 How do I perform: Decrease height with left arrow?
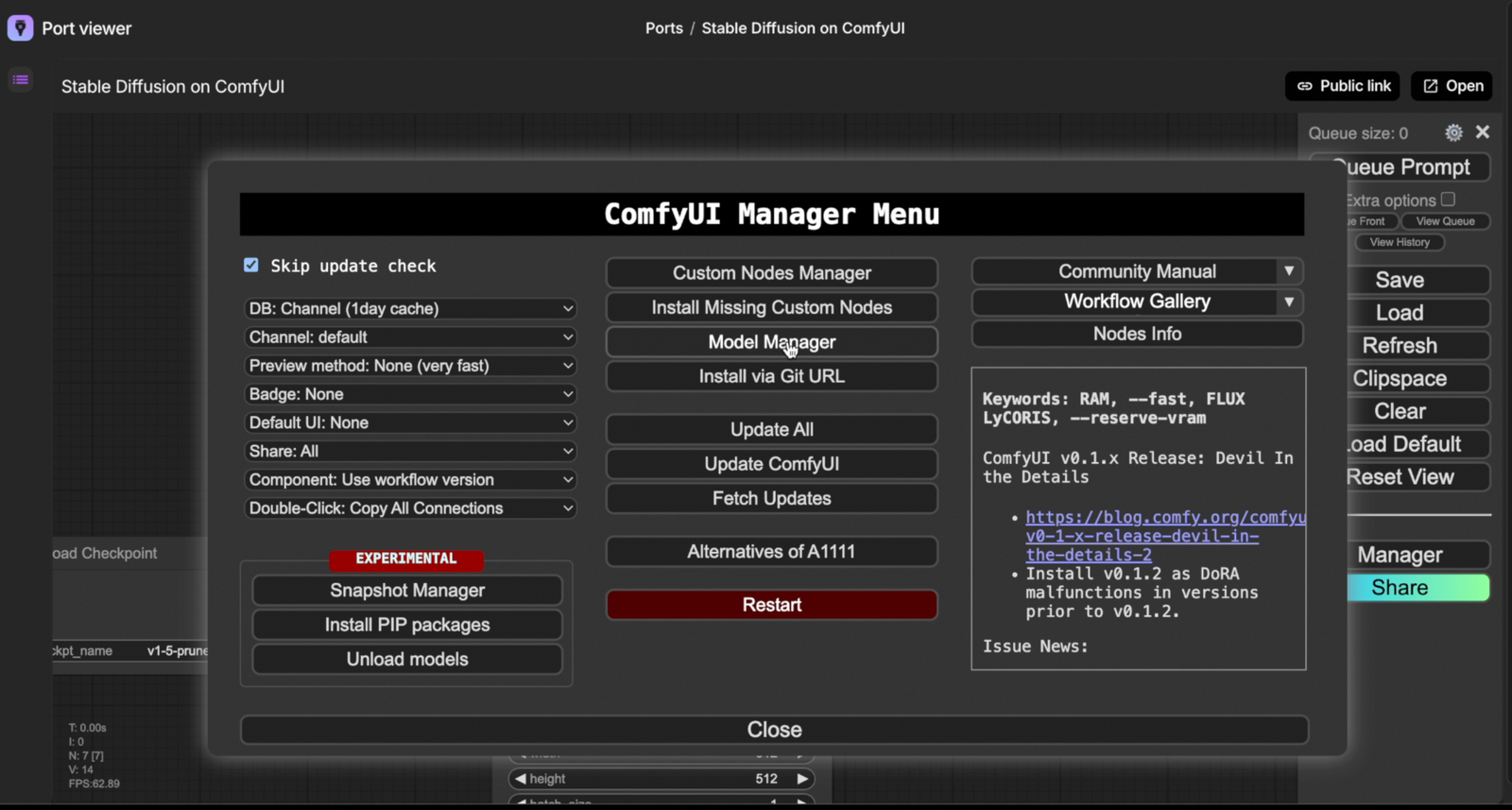tap(520, 779)
